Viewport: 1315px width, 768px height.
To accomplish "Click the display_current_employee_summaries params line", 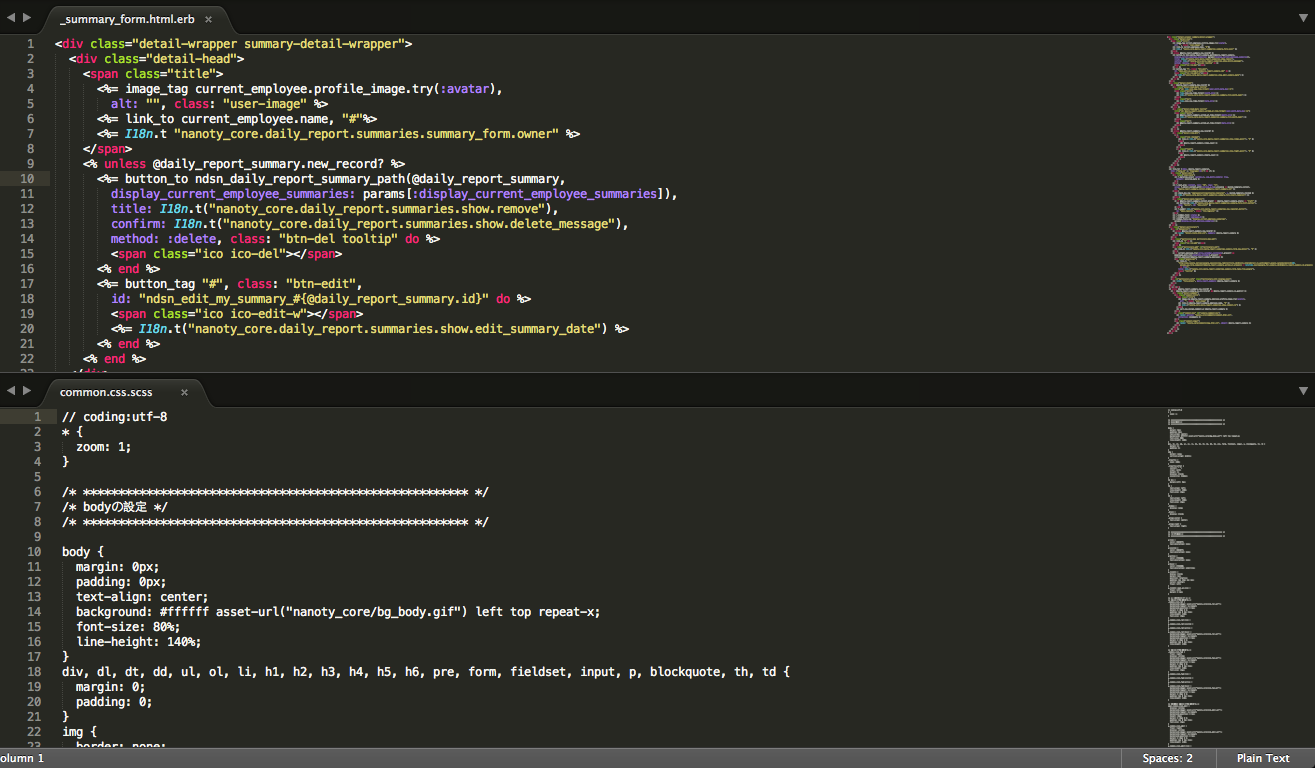I will 394,194.
